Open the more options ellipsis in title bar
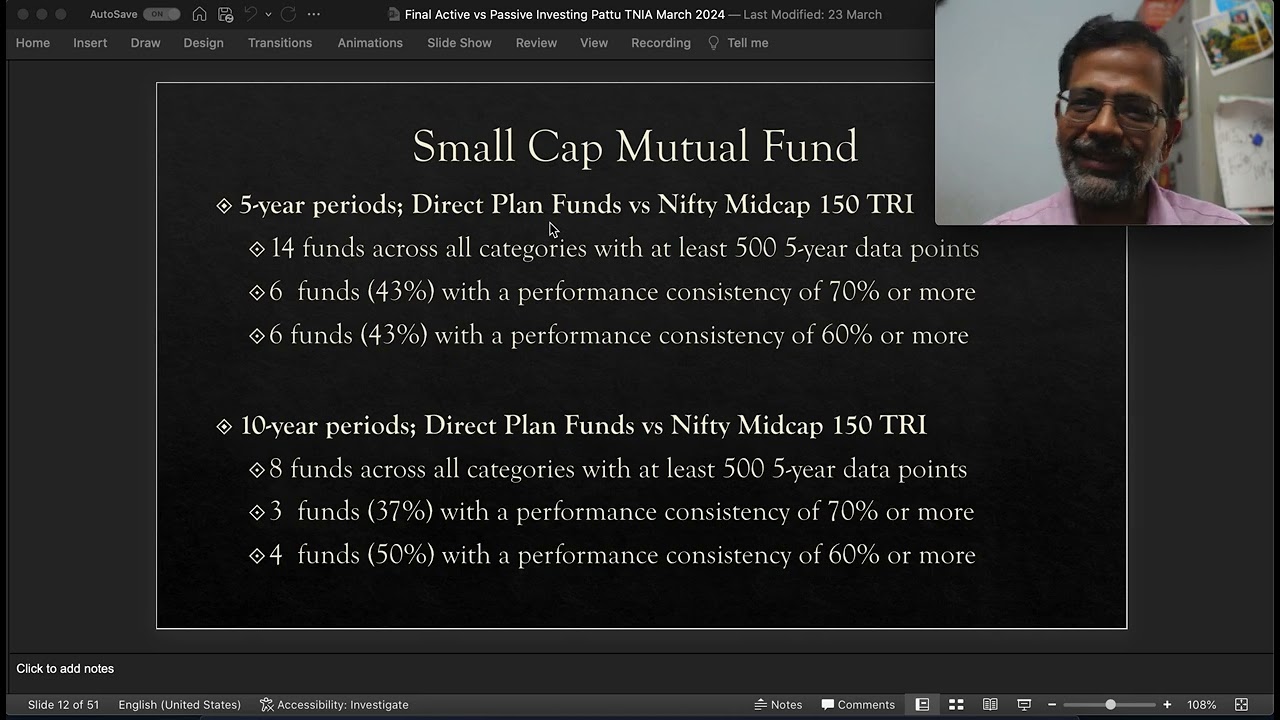The width and height of the screenshot is (1280, 720). (314, 14)
